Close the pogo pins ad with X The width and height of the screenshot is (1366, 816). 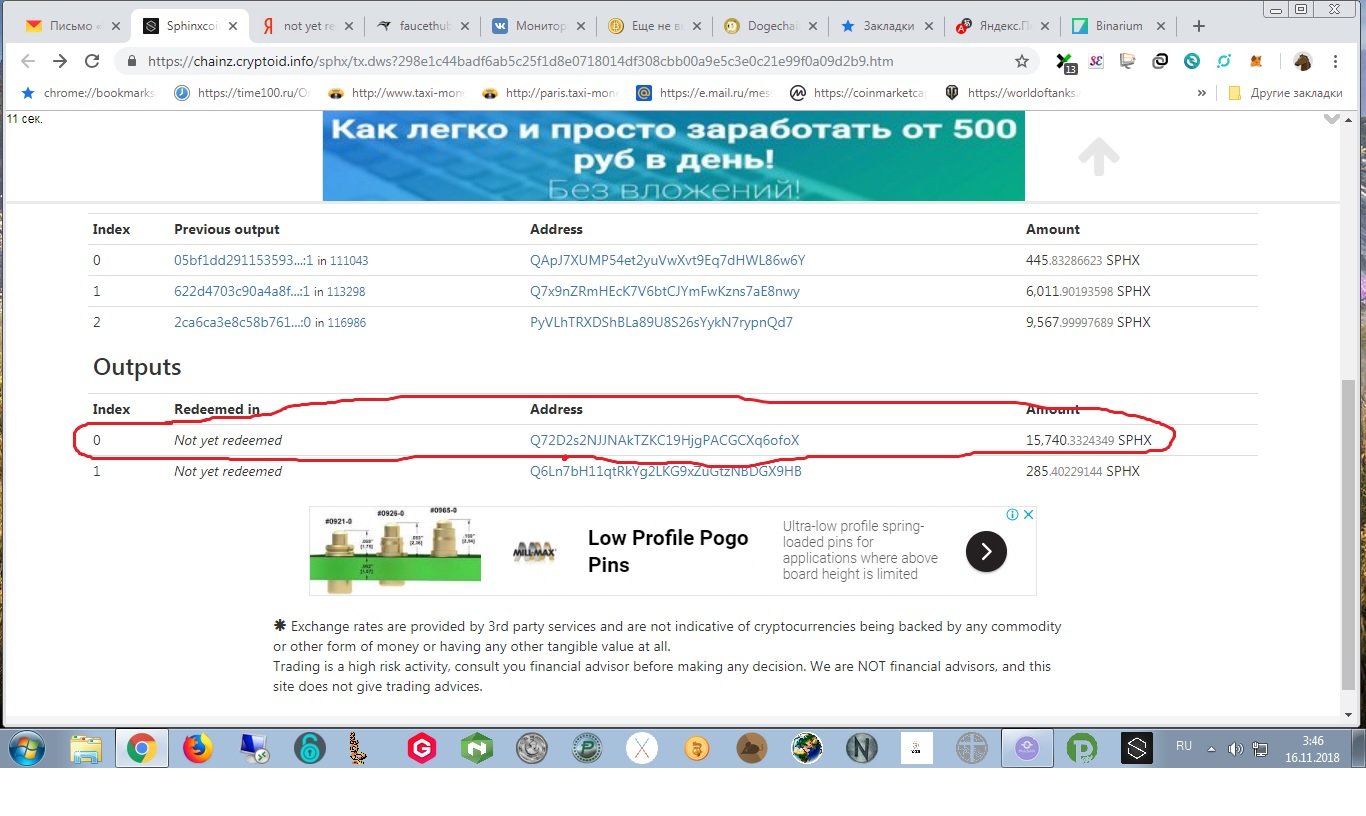pos(1028,514)
